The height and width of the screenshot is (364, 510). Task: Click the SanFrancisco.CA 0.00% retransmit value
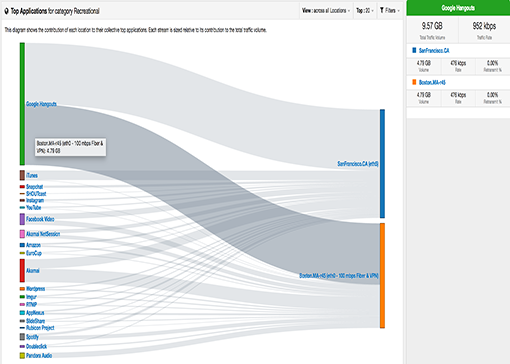(x=492, y=63)
